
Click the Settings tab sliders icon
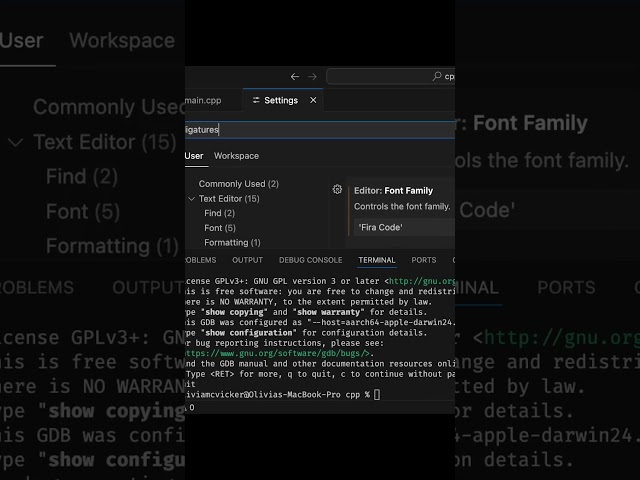pyautogui.click(x=256, y=100)
